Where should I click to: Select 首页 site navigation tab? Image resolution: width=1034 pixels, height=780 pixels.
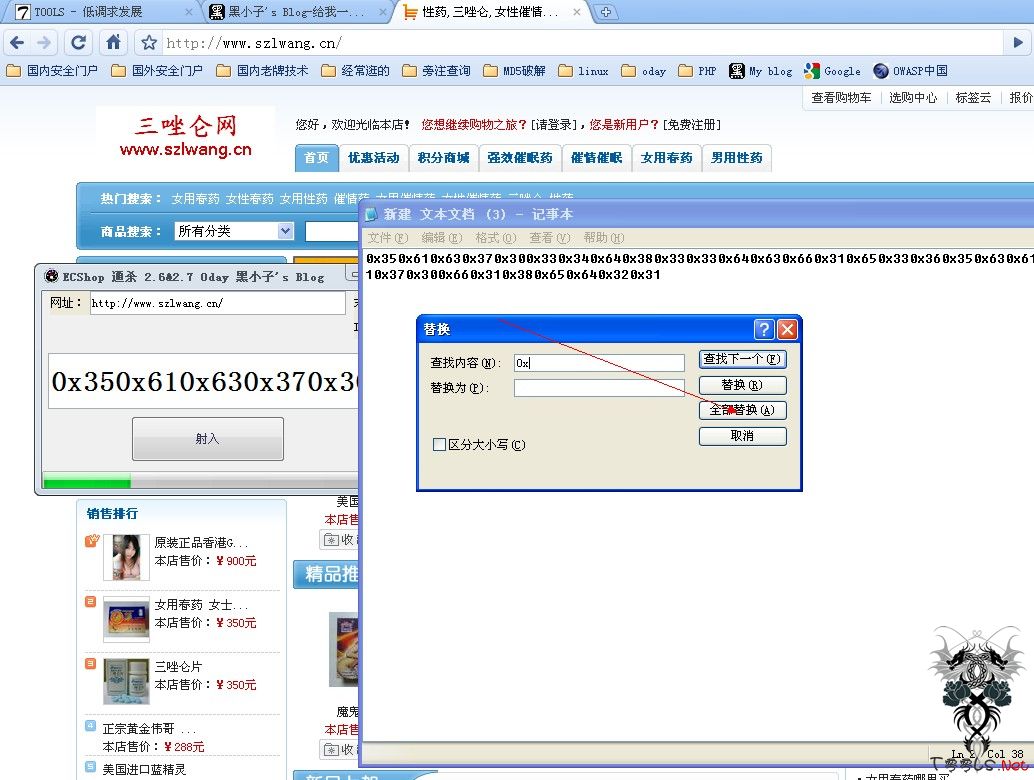pyautogui.click(x=317, y=158)
